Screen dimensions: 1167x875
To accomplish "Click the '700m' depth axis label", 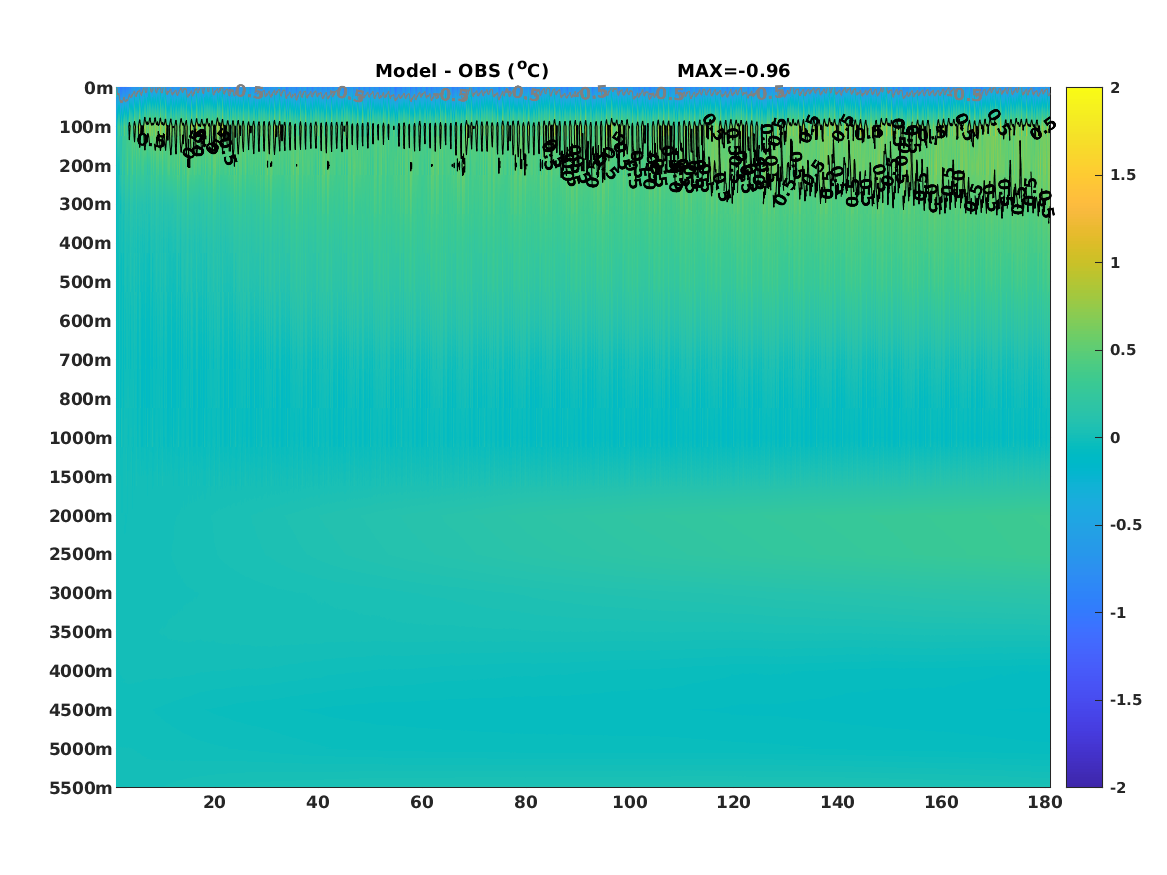I will 86,360.
